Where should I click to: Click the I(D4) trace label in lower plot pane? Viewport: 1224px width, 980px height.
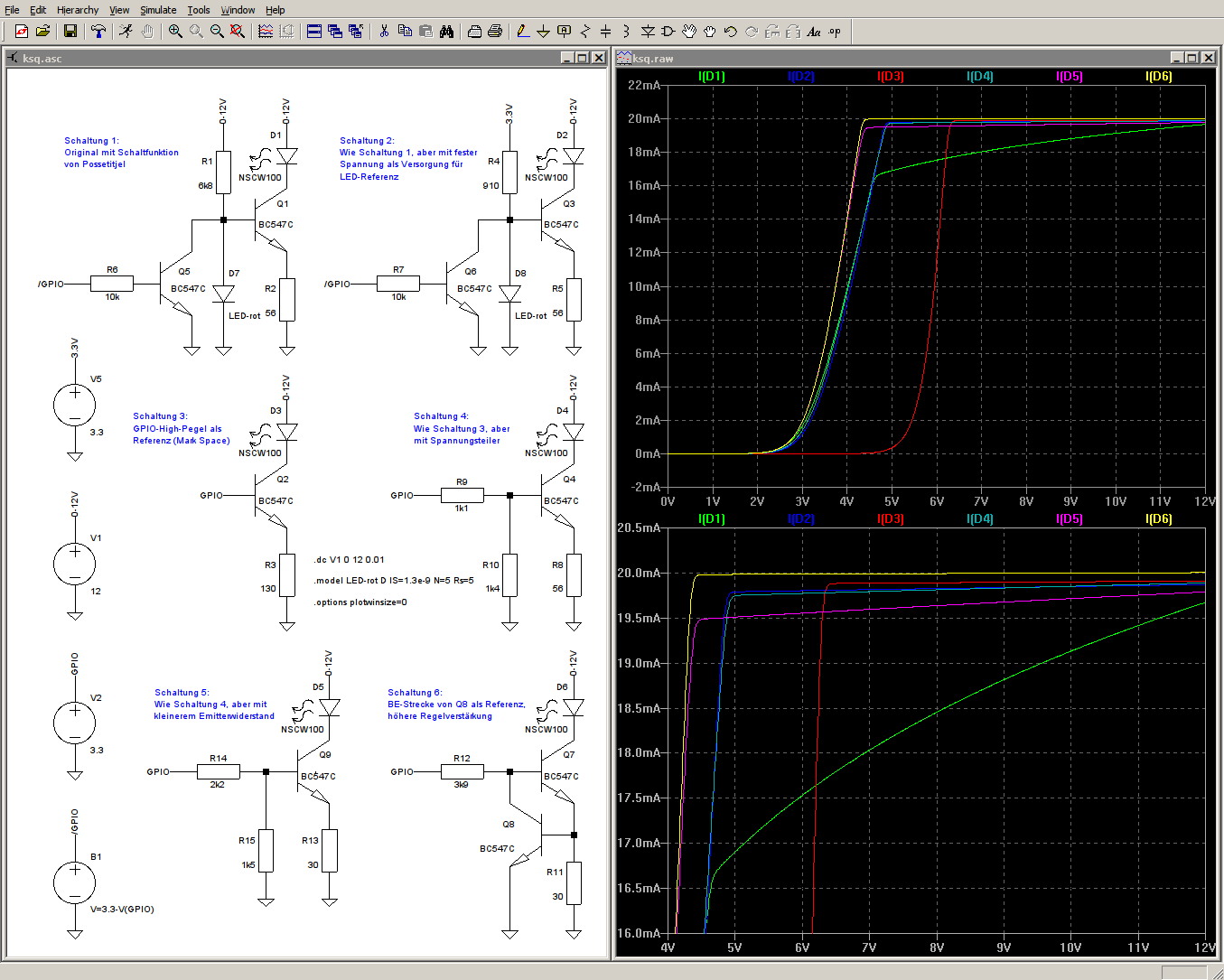[x=980, y=518]
